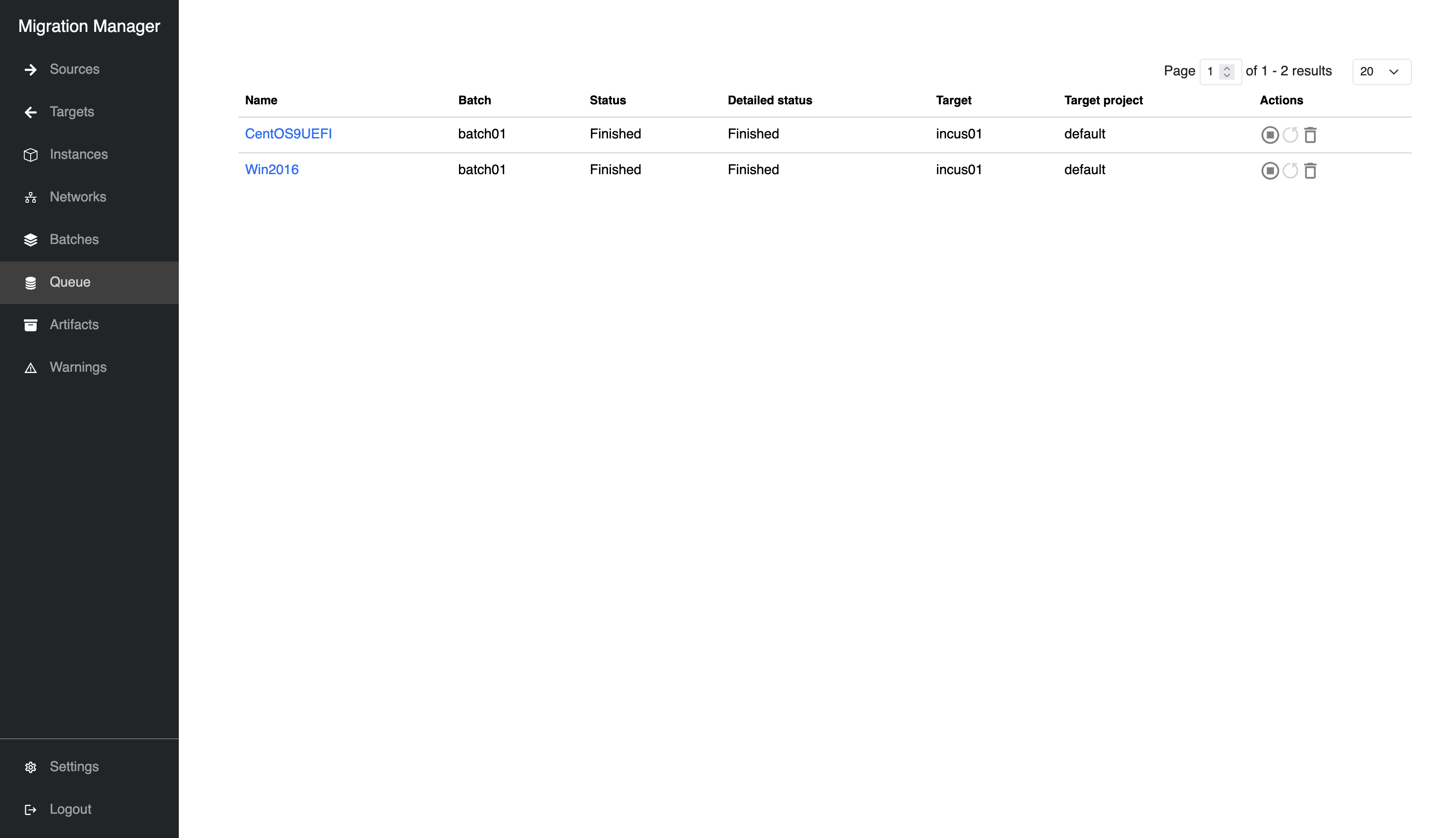
Task: Navigate to Batches
Action: pyautogui.click(x=74, y=239)
